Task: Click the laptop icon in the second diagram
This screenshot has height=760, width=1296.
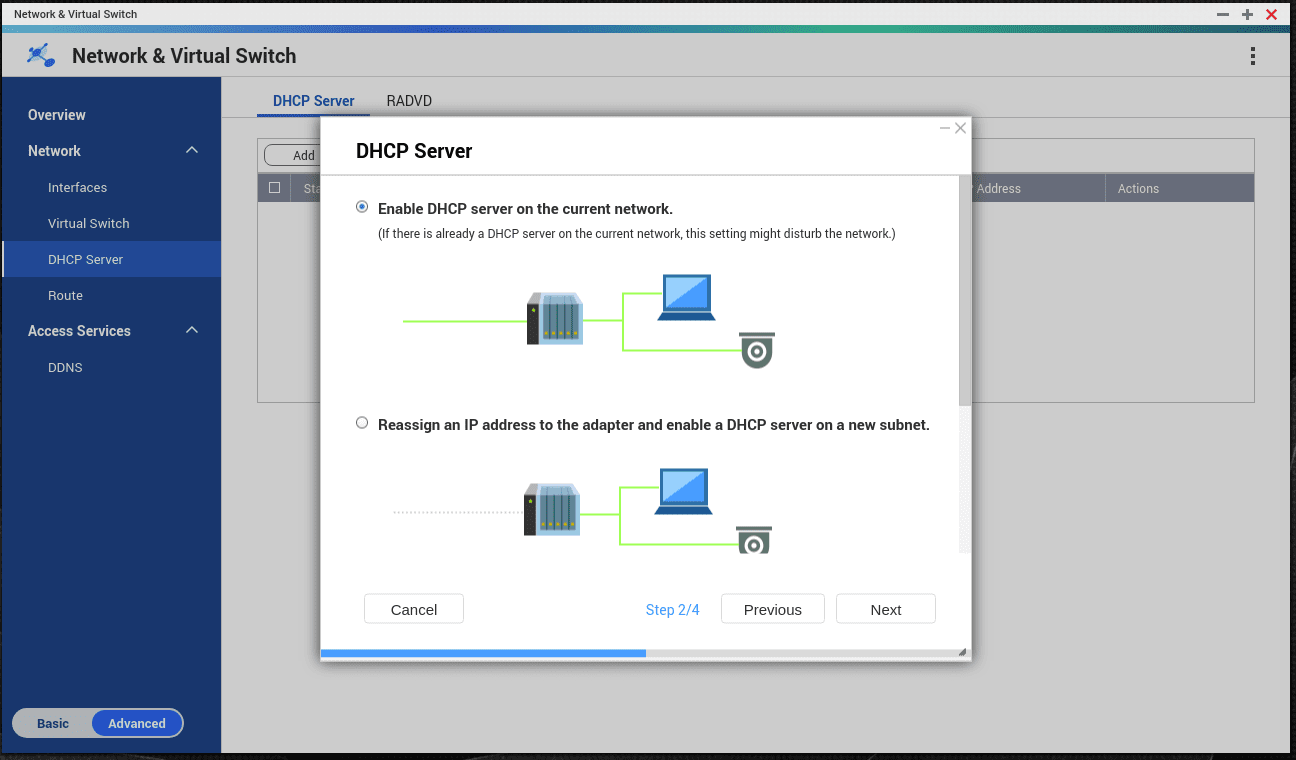Action: click(684, 491)
